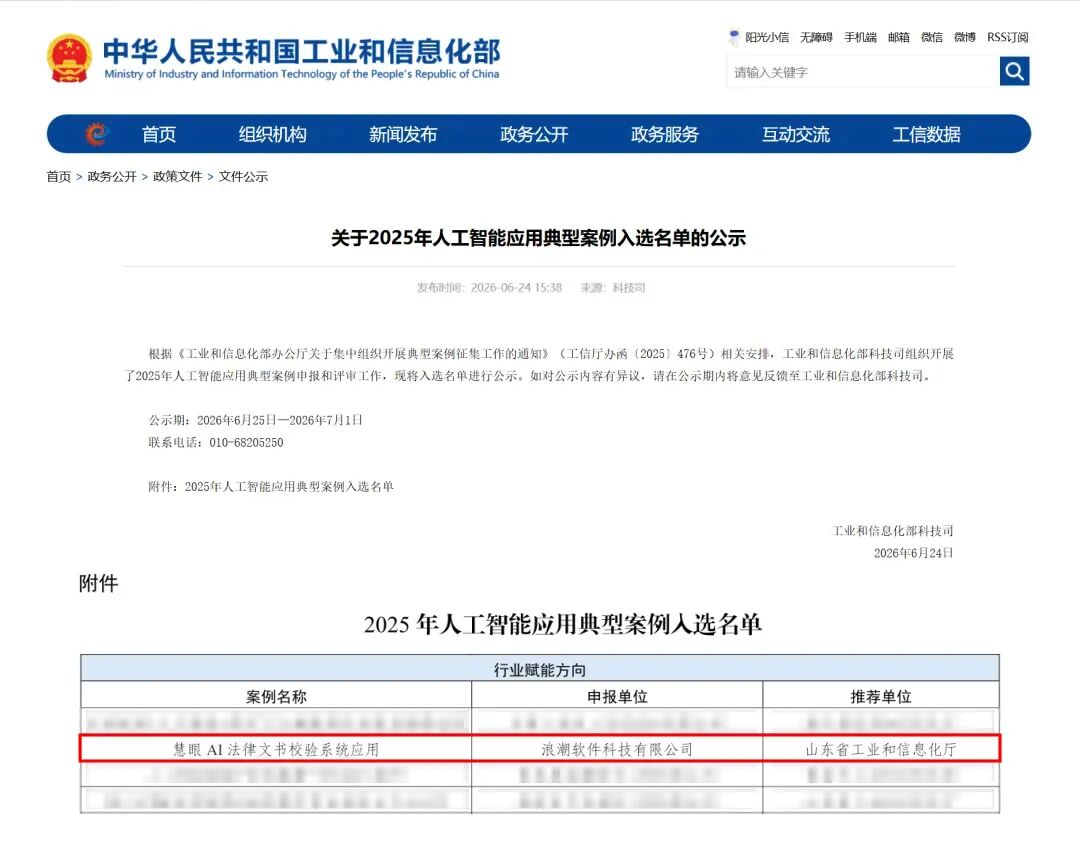
Task: Open the 阳光小信 robot assistant icon
Action: pos(734,37)
